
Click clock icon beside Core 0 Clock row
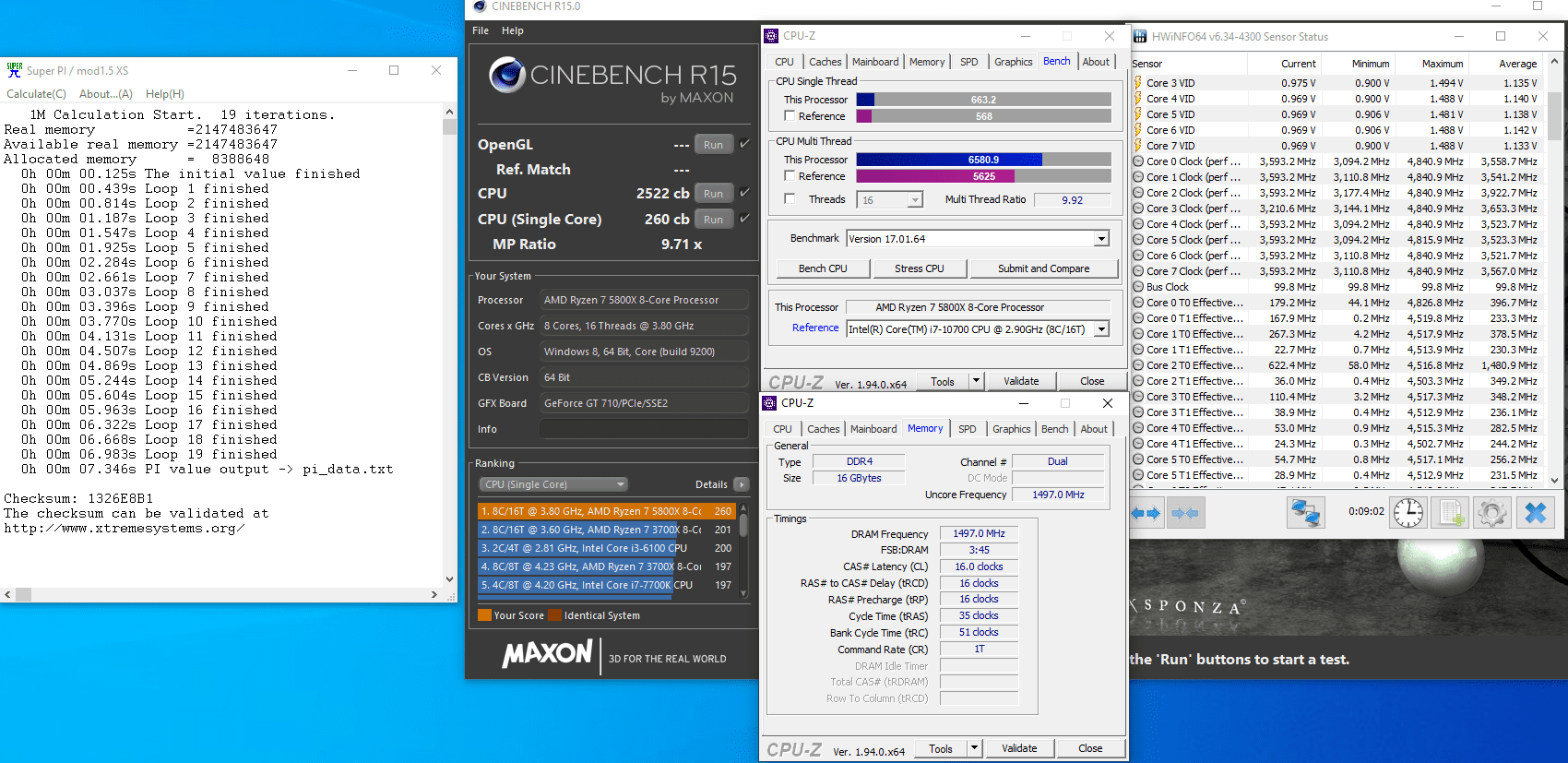pyautogui.click(x=1138, y=161)
